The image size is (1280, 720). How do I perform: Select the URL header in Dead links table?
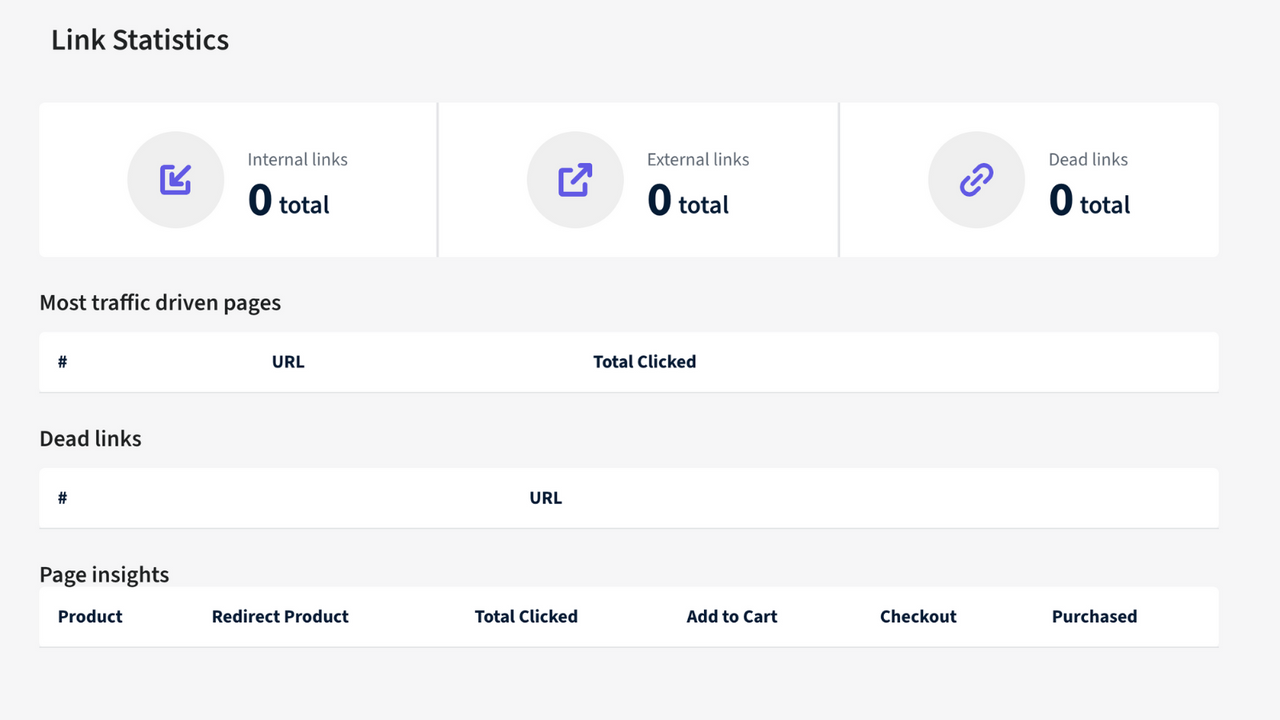545,497
